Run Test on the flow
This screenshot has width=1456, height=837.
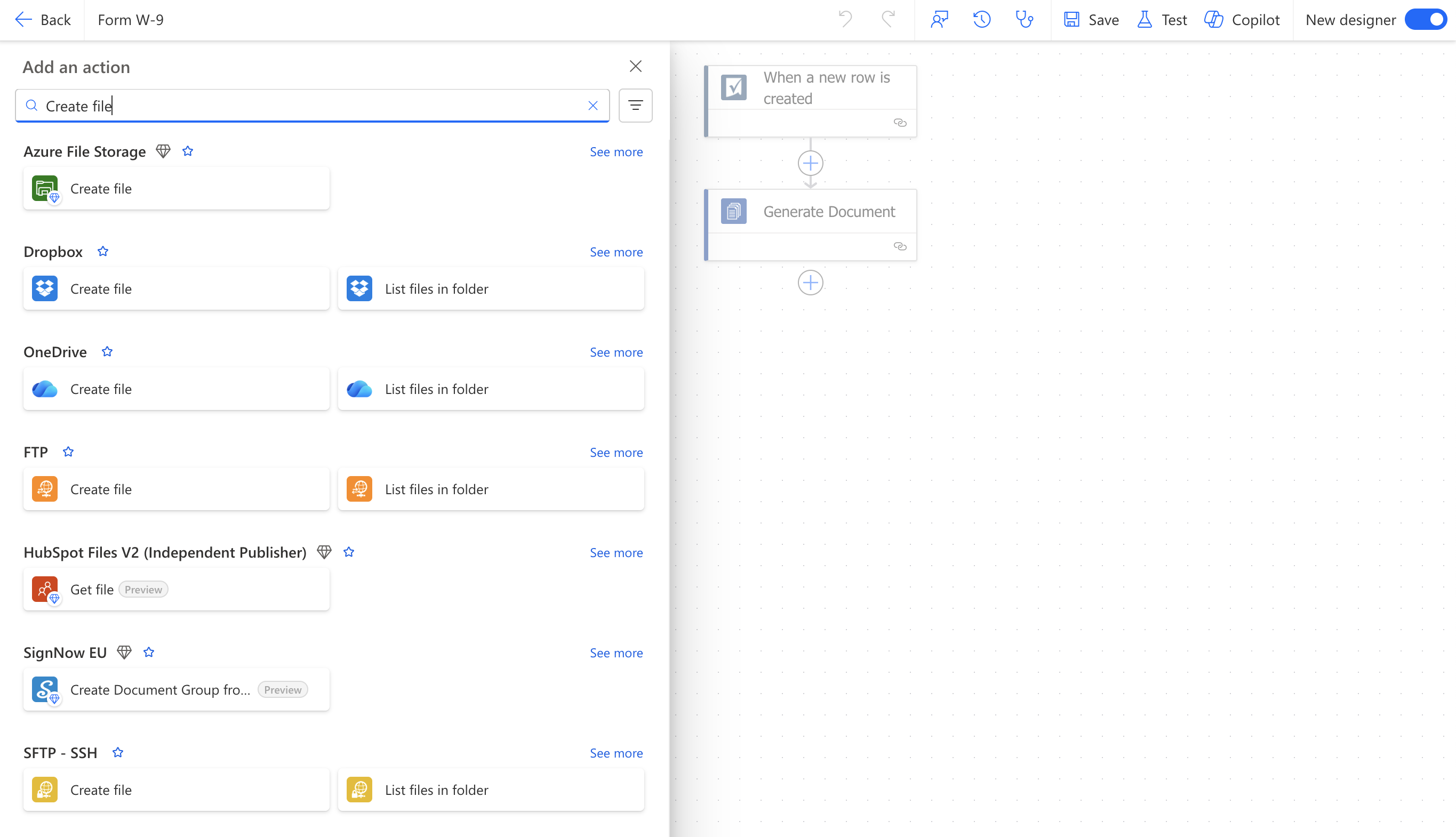[x=1162, y=20]
